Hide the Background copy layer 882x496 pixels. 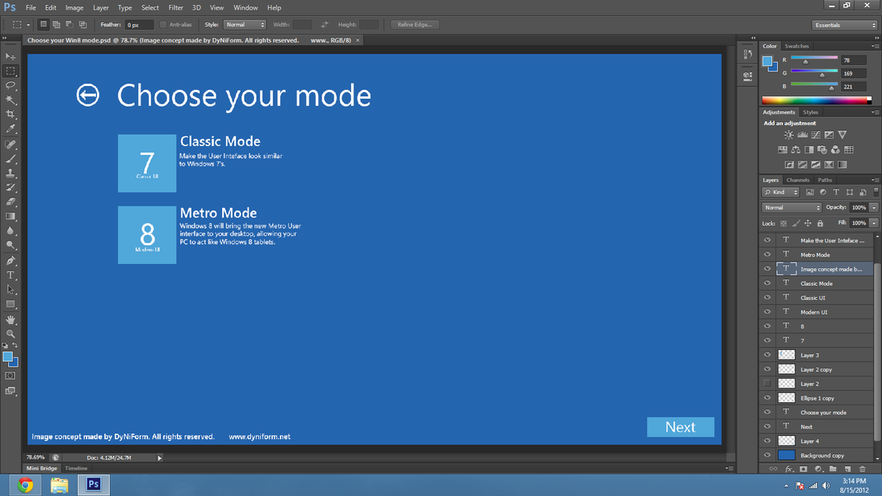click(x=767, y=455)
